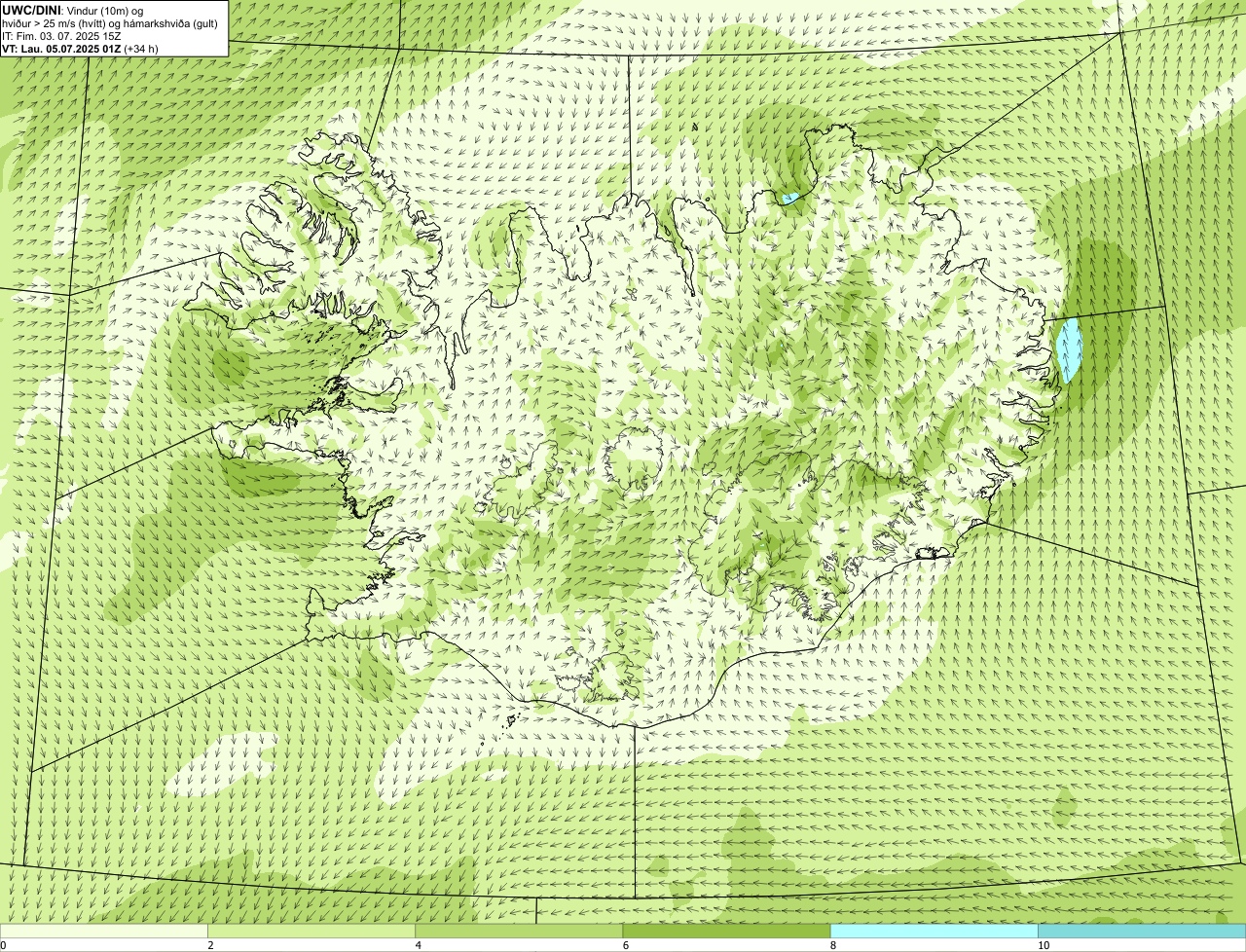This screenshot has width=1246, height=952.
Task: Click the legend scale label "2"
Action: click(210, 945)
